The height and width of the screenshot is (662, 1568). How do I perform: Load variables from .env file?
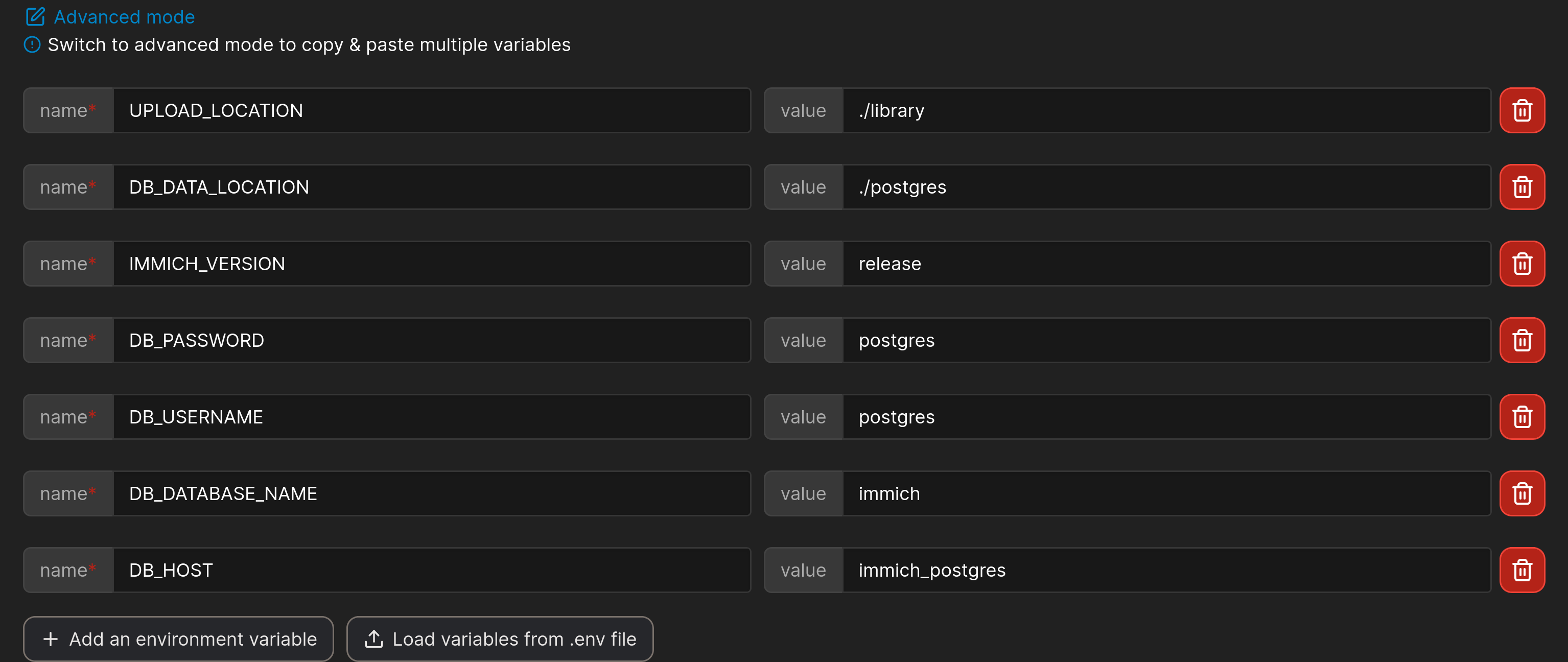tap(500, 639)
